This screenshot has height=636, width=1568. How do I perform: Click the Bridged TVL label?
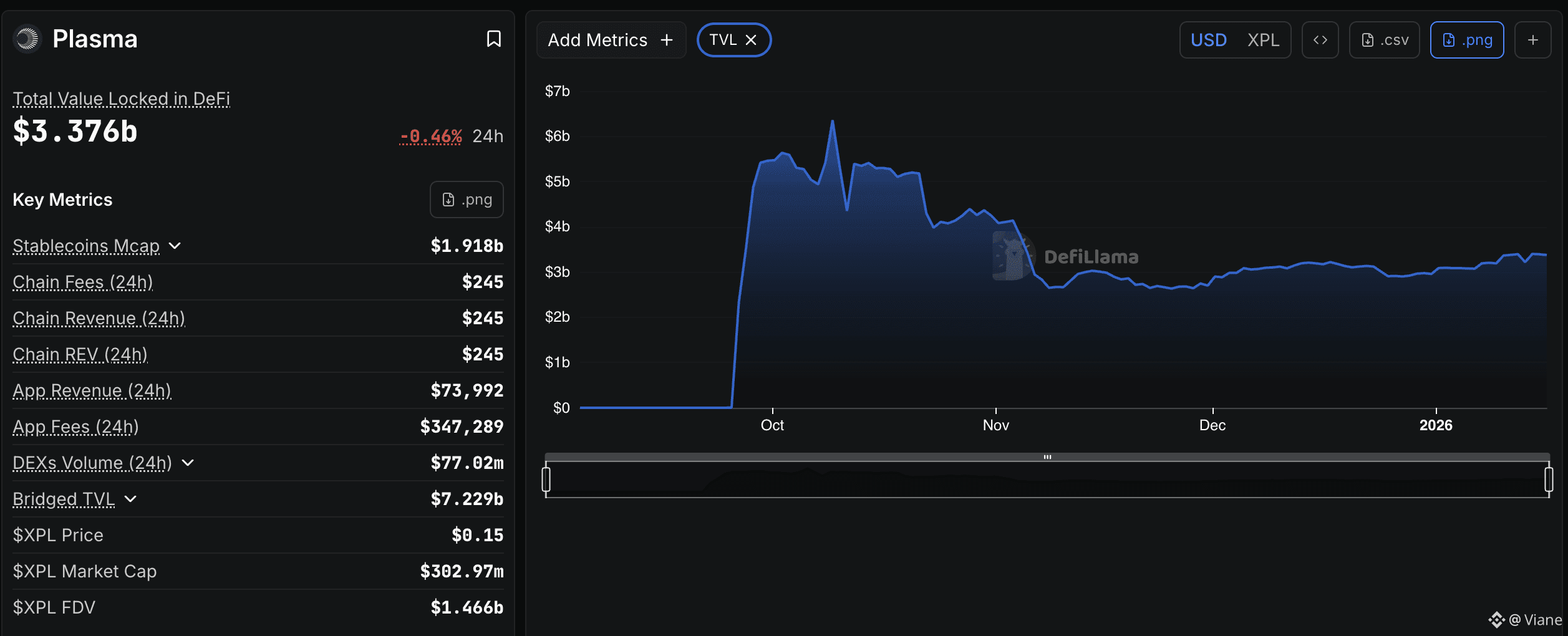pyautogui.click(x=64, y=499)
